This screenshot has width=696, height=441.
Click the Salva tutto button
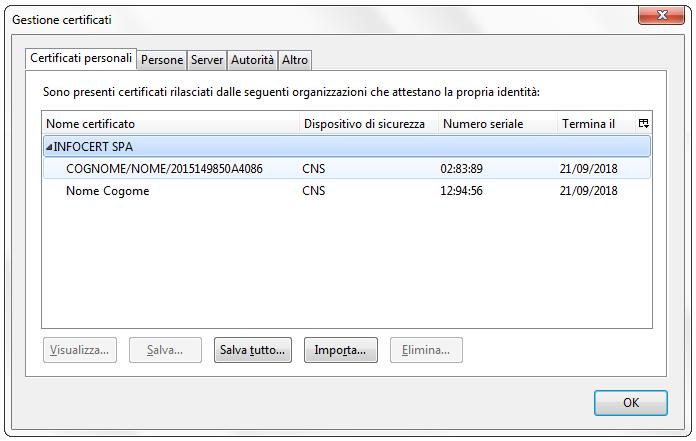point(253,351)
